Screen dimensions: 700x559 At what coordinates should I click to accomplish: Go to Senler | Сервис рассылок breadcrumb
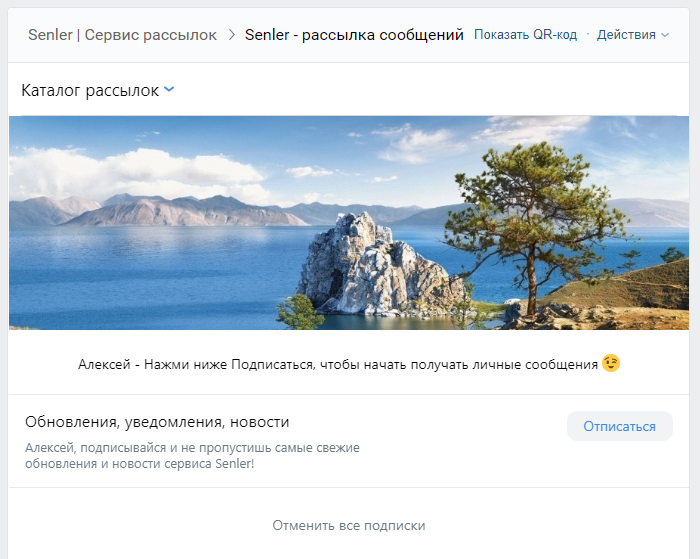point(122,35)
